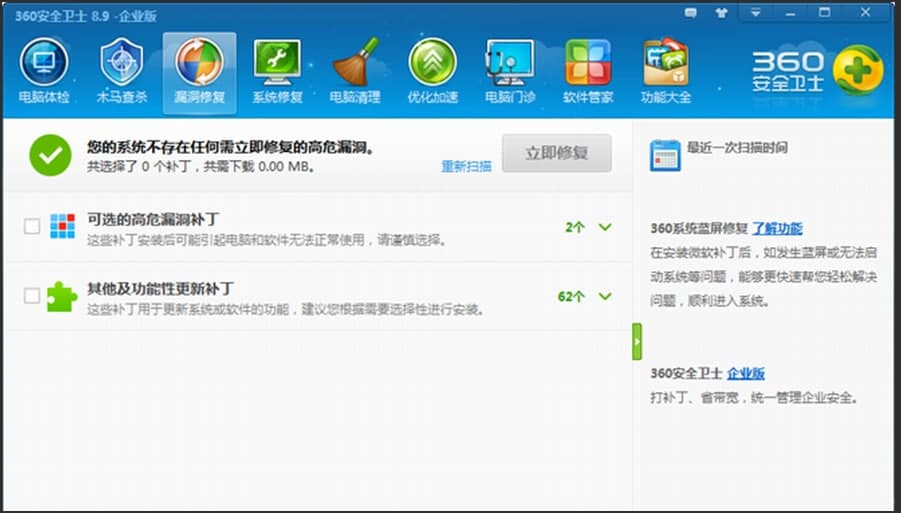Open 电脑体检 computer checkup
This screenshot has width=901, height=513.
tap(44, 72)
